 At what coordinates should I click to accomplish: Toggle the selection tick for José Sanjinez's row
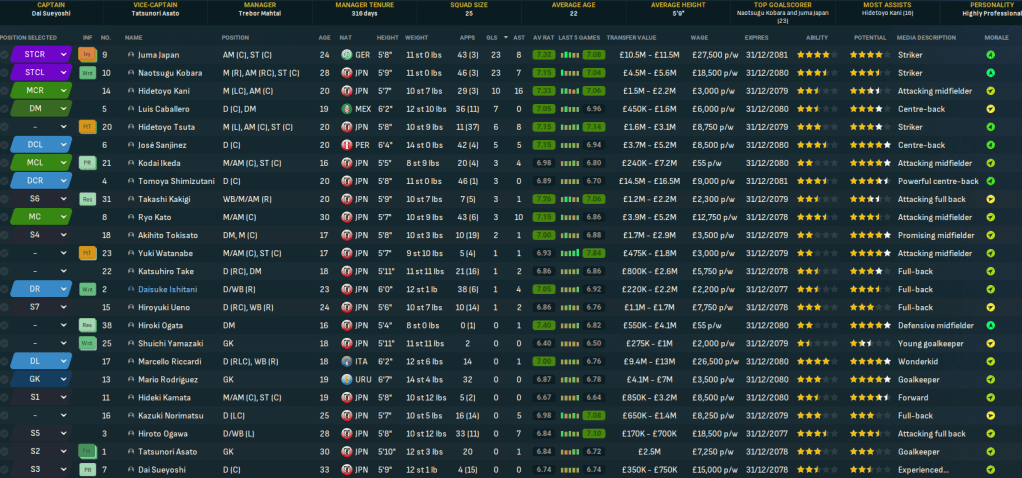pyautogui.click(x=5, y=145)
